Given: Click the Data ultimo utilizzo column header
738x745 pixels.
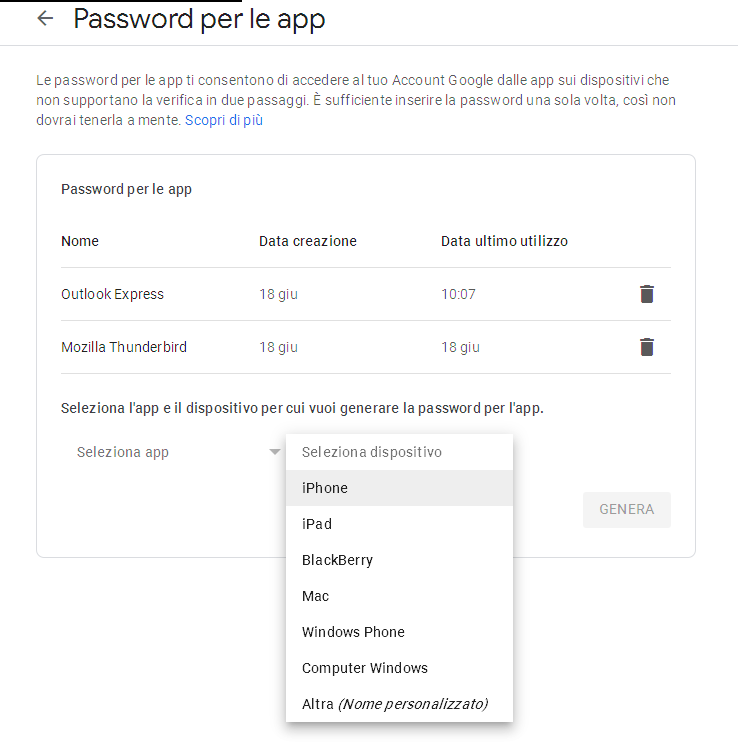Looking at the screenshot, I should click(x=504, y=241).
